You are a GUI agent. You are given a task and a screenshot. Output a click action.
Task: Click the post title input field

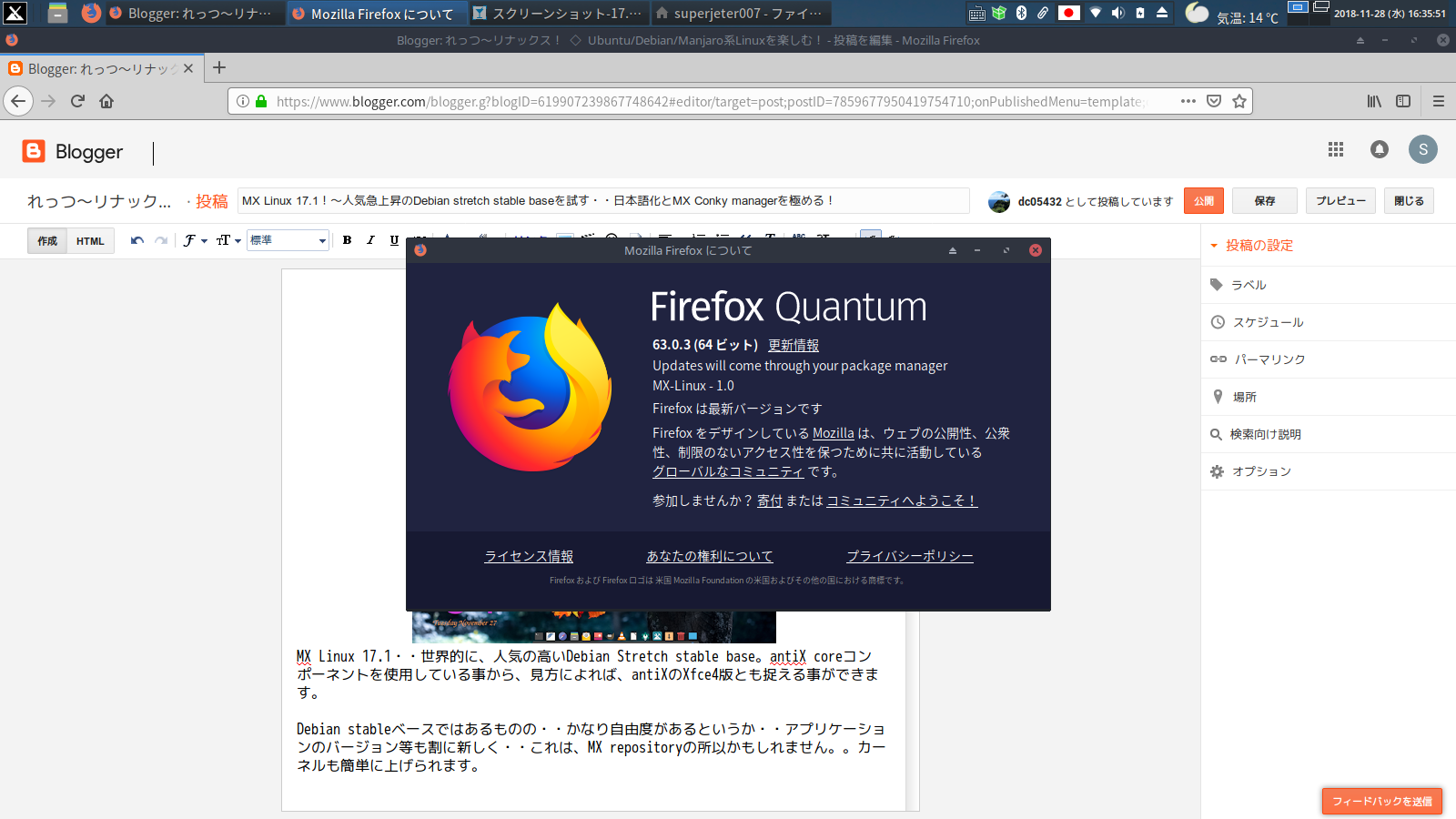pos(603,200)
